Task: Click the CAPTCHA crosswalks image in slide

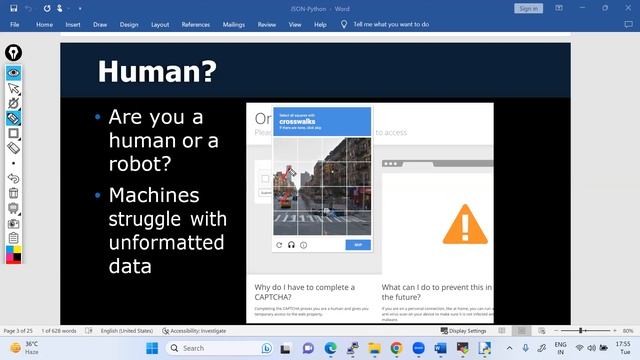Action: tap(322, 187)
